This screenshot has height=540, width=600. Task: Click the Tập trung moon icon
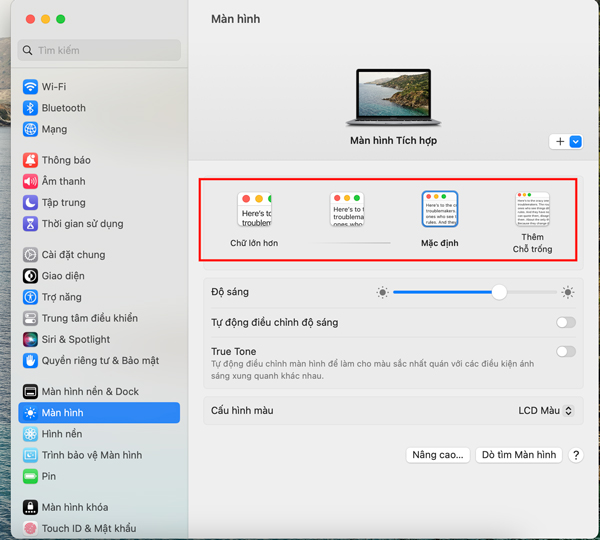click(x=30, y=202)
